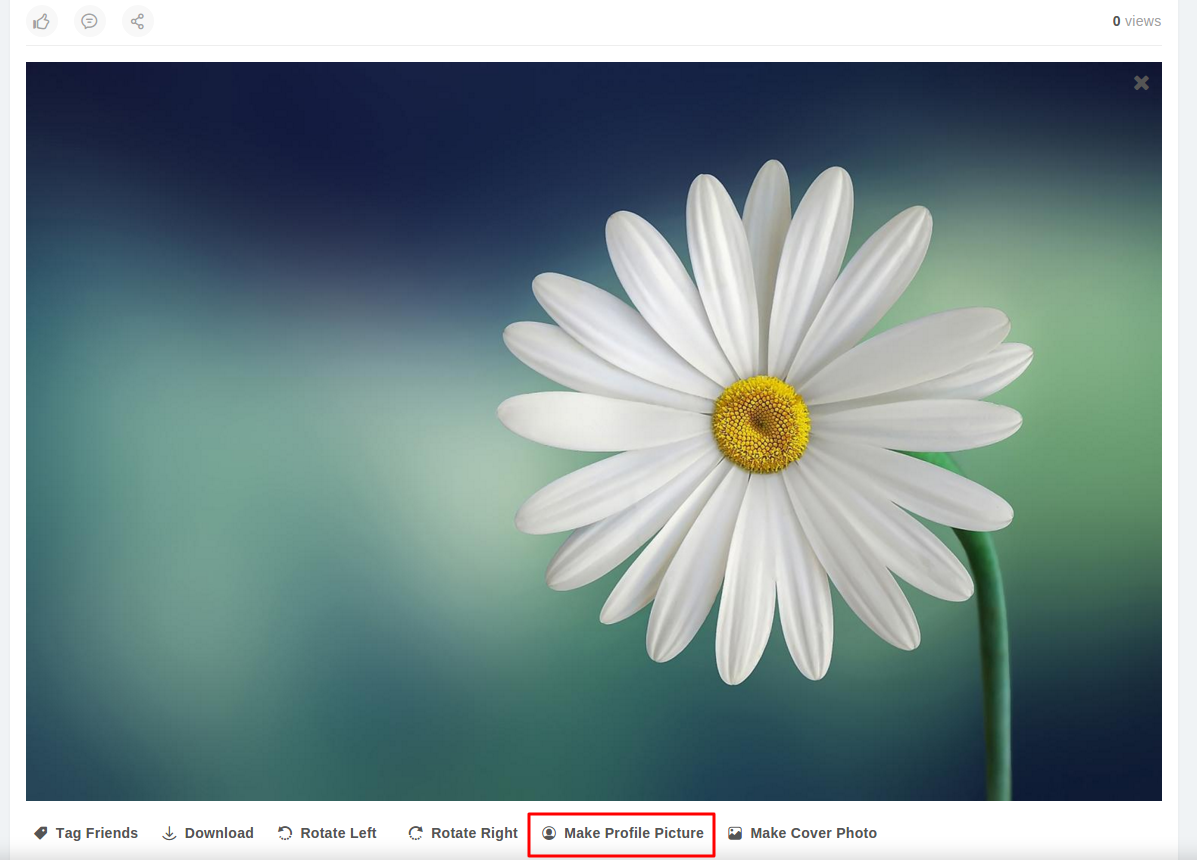Click the 0 views counter
The image size is (1197, 860).
tap(1136, 21)
